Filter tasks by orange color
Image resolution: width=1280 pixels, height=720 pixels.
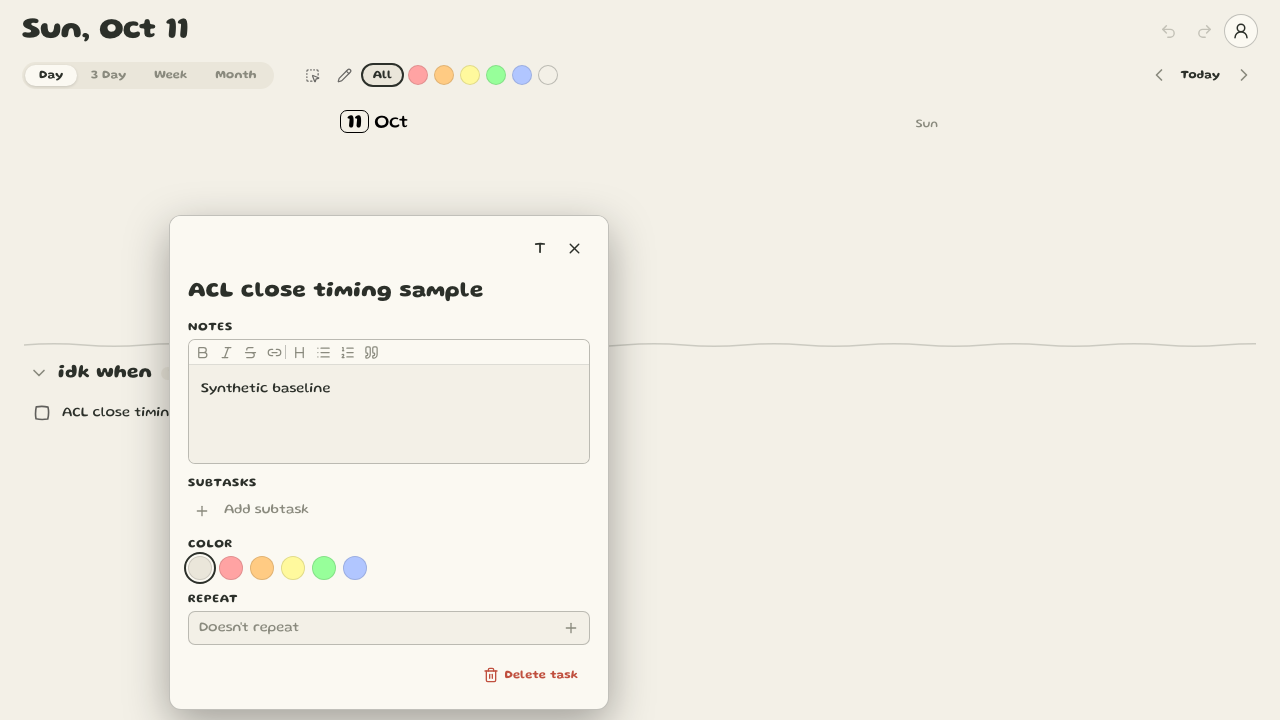[444, 75]
